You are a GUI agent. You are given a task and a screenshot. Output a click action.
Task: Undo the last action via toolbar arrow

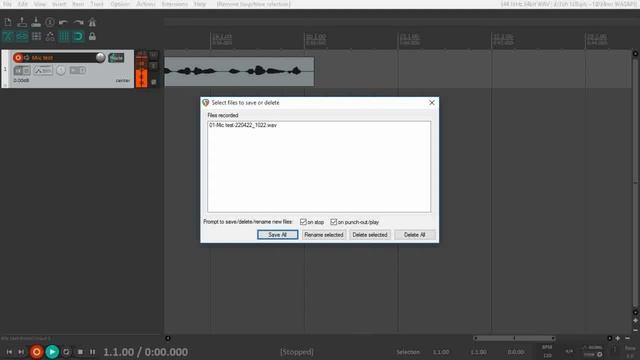pos(64,22)
